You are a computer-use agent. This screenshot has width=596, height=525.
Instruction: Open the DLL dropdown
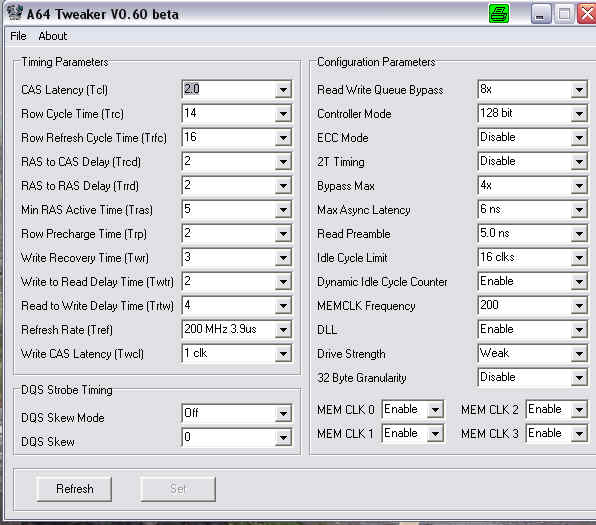click(579, 330)
